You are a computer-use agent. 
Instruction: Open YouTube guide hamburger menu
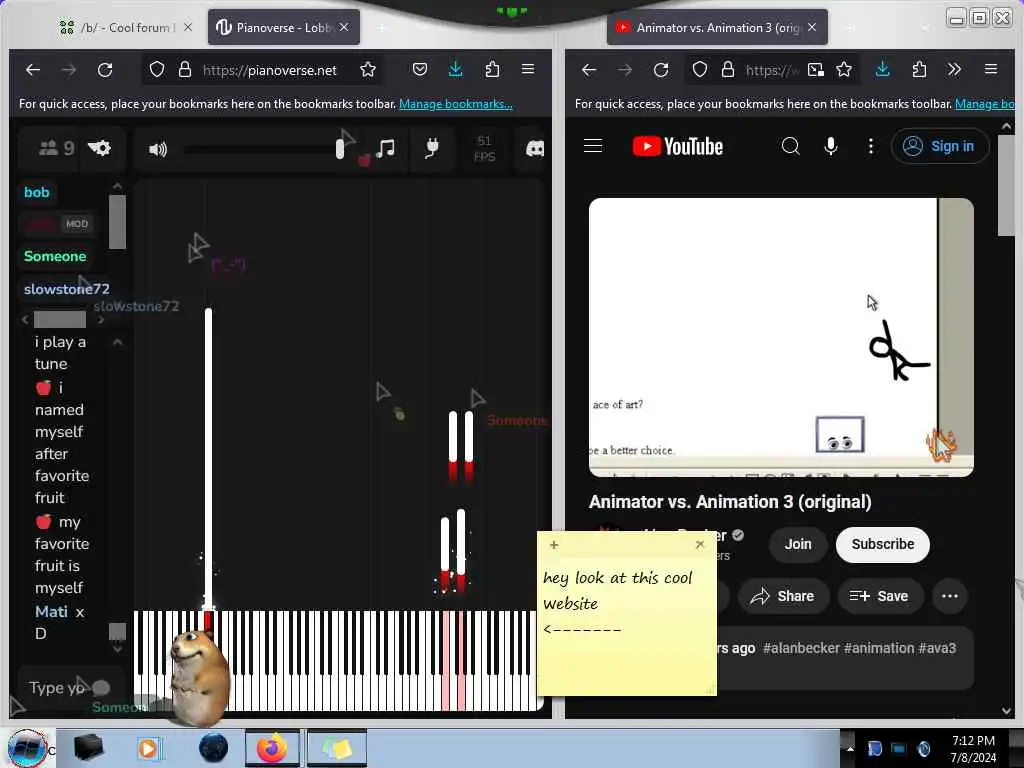(x=593, y=146)
